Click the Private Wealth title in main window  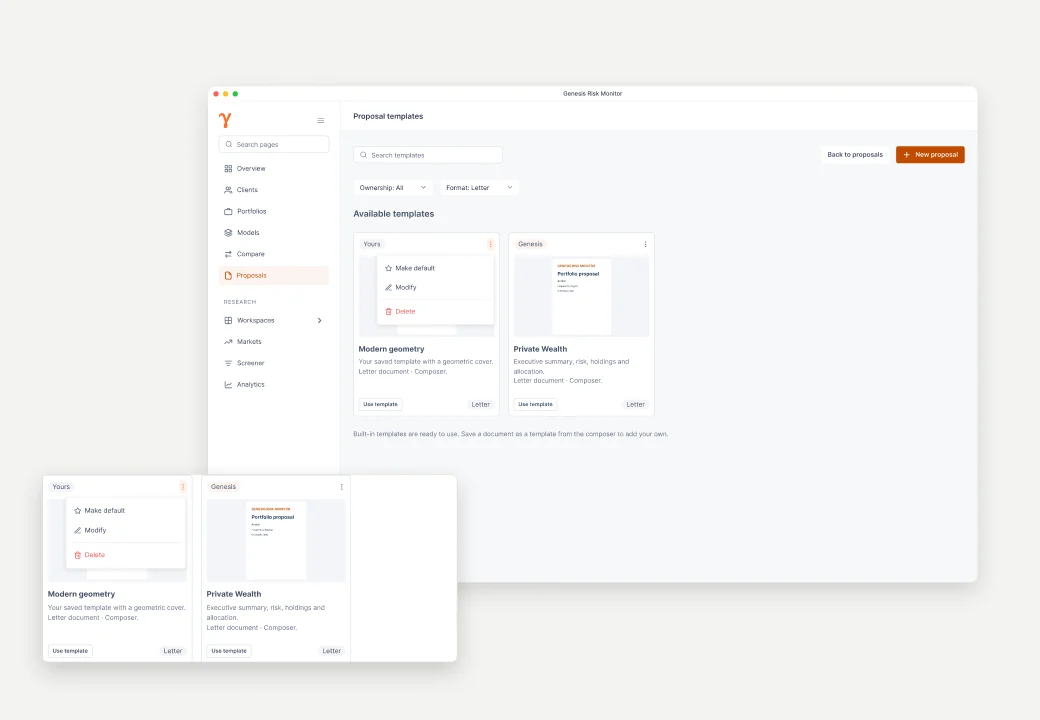pos(541,349)
